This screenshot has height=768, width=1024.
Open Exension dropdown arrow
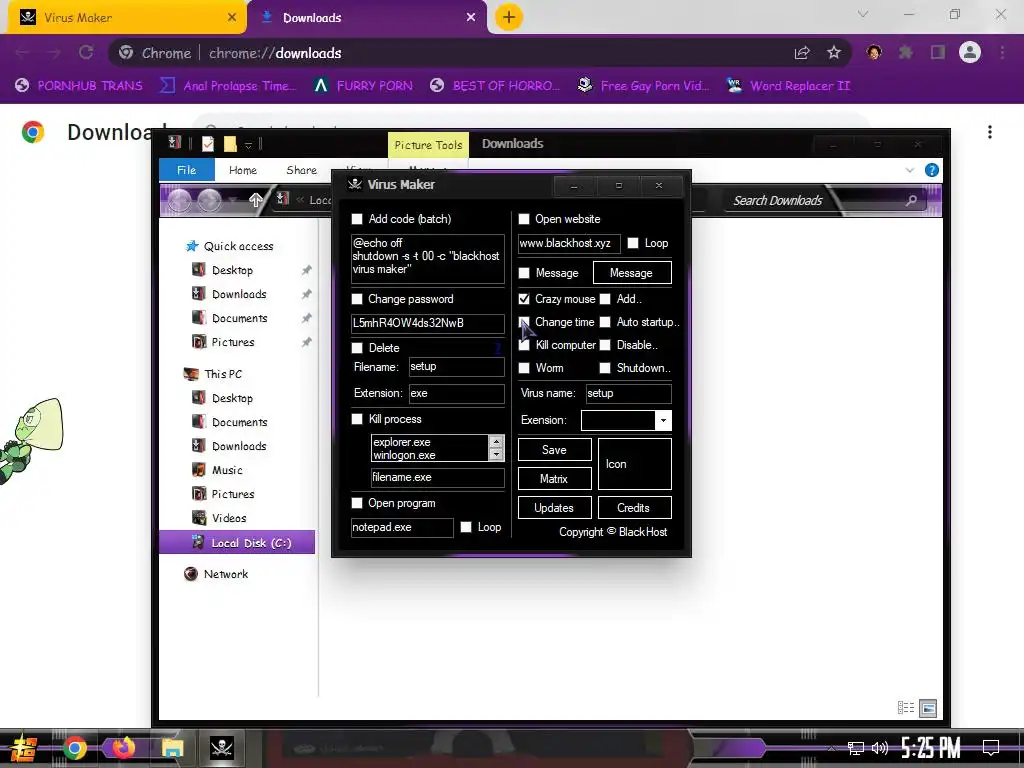click(x=663, y=421)
